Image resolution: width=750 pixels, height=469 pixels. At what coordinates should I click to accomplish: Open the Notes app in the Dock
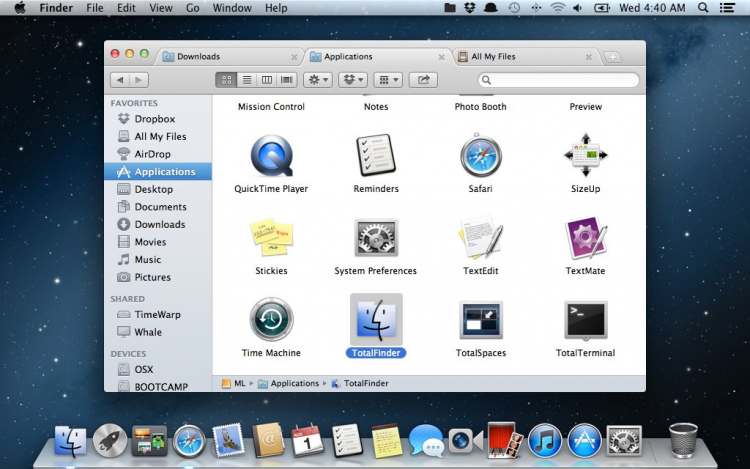[x=386, y=440]
